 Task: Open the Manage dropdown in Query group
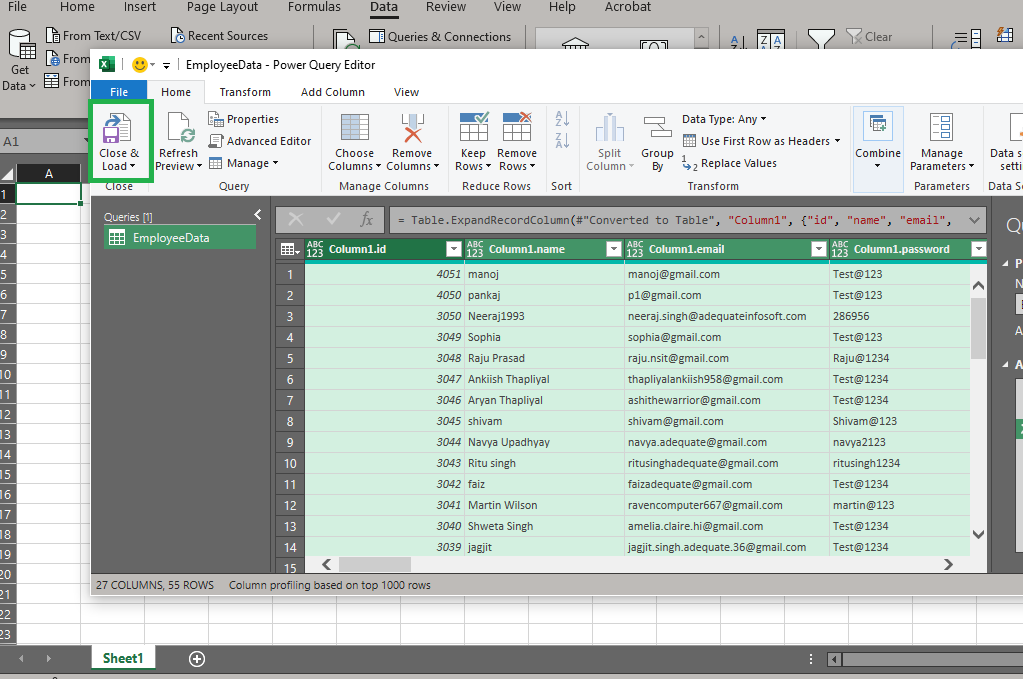[x=244, y=163]
